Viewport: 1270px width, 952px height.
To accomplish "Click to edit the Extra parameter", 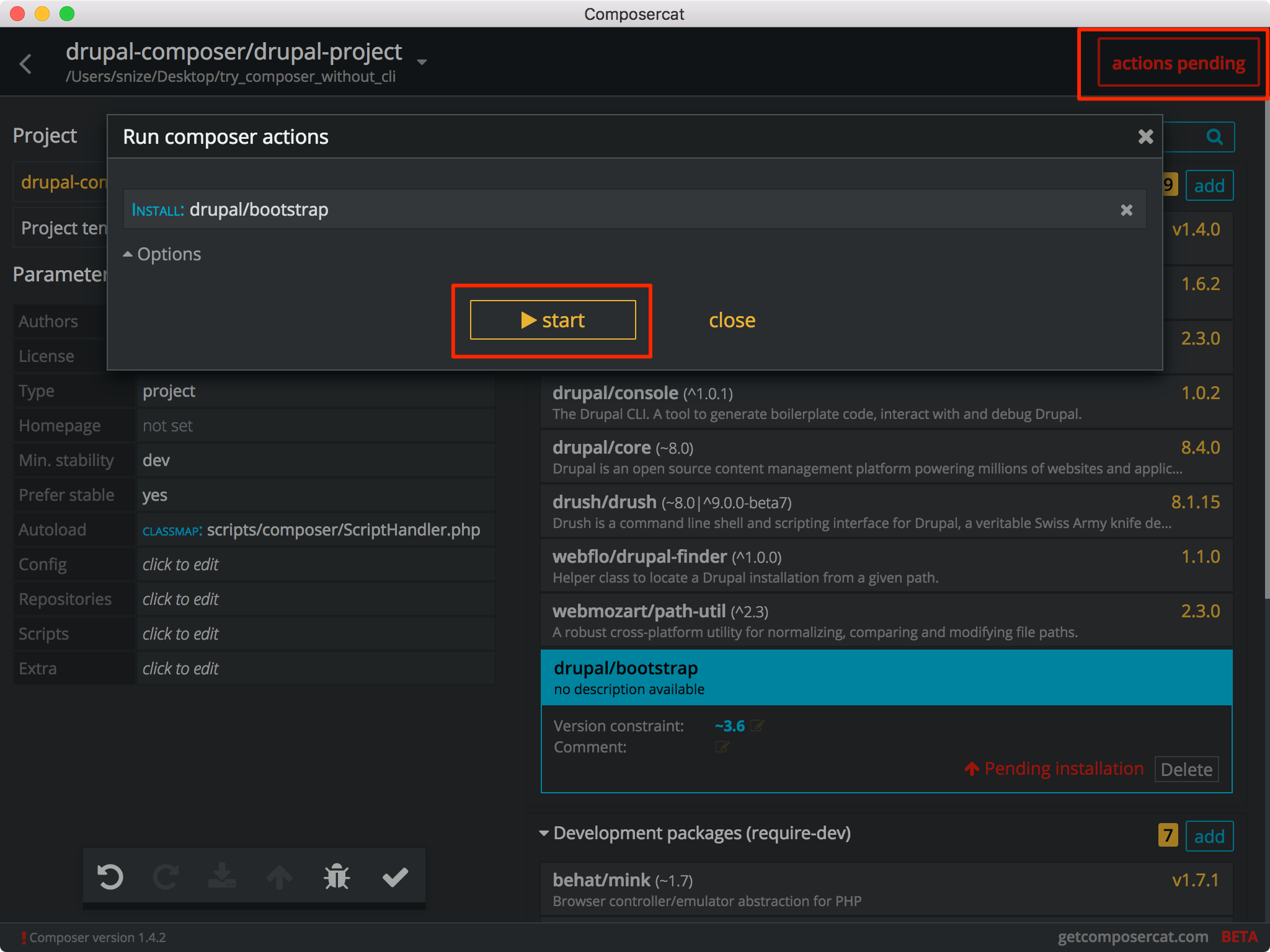I will click(x=316, y=669).
